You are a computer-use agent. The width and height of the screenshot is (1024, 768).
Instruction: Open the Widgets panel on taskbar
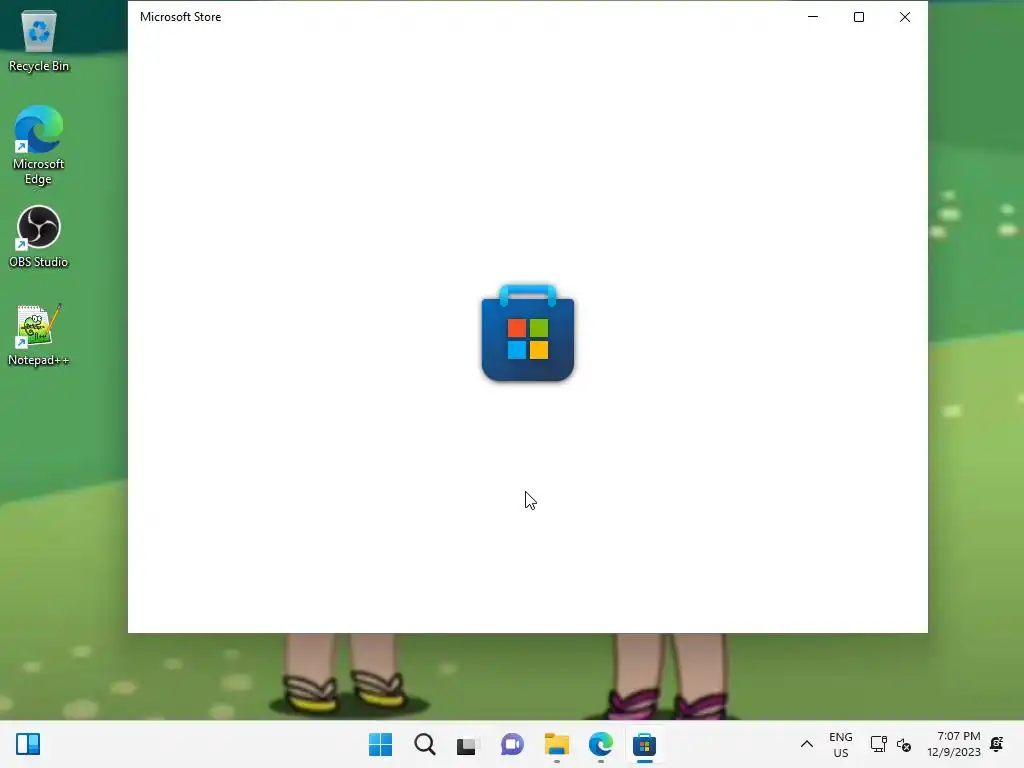pyautogui.click(x=28, y=744)
